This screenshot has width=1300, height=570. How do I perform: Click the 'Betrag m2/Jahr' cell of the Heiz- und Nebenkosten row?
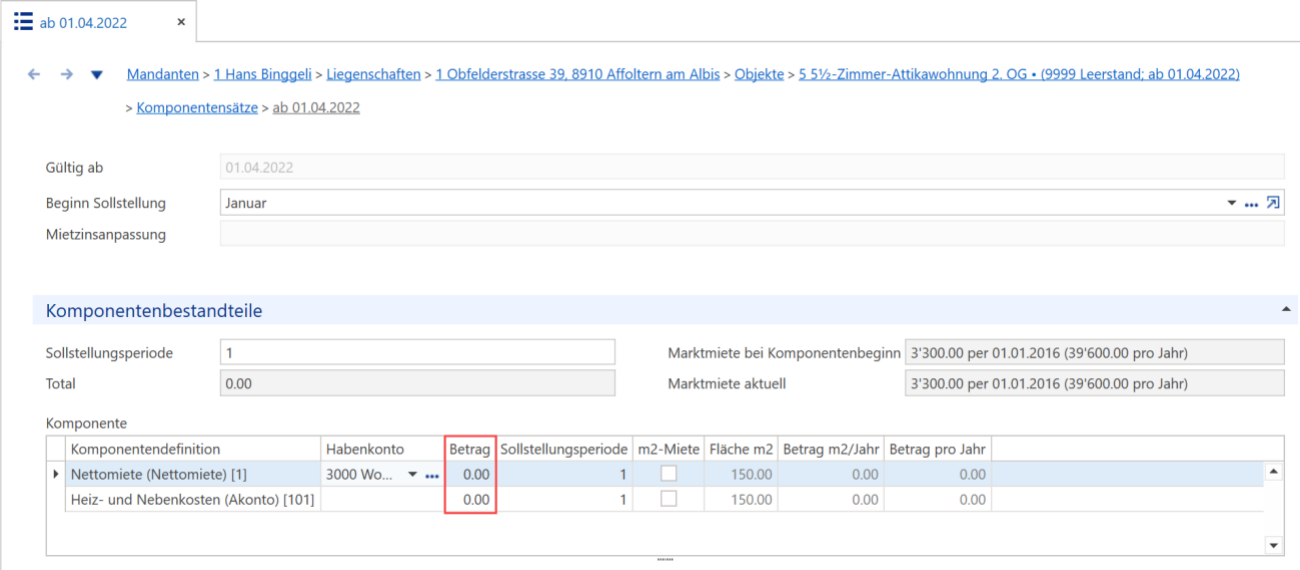[830, 499]
